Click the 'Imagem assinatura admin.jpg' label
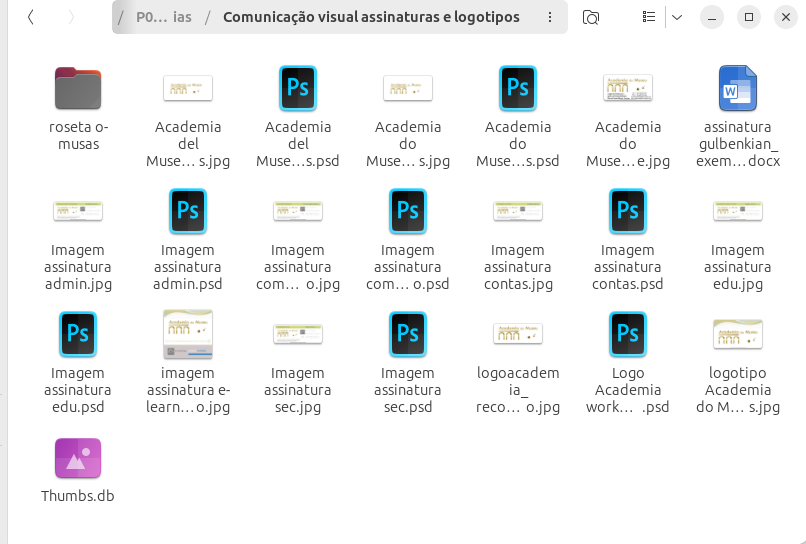This screenshot has width=806, height=544. 78,267
